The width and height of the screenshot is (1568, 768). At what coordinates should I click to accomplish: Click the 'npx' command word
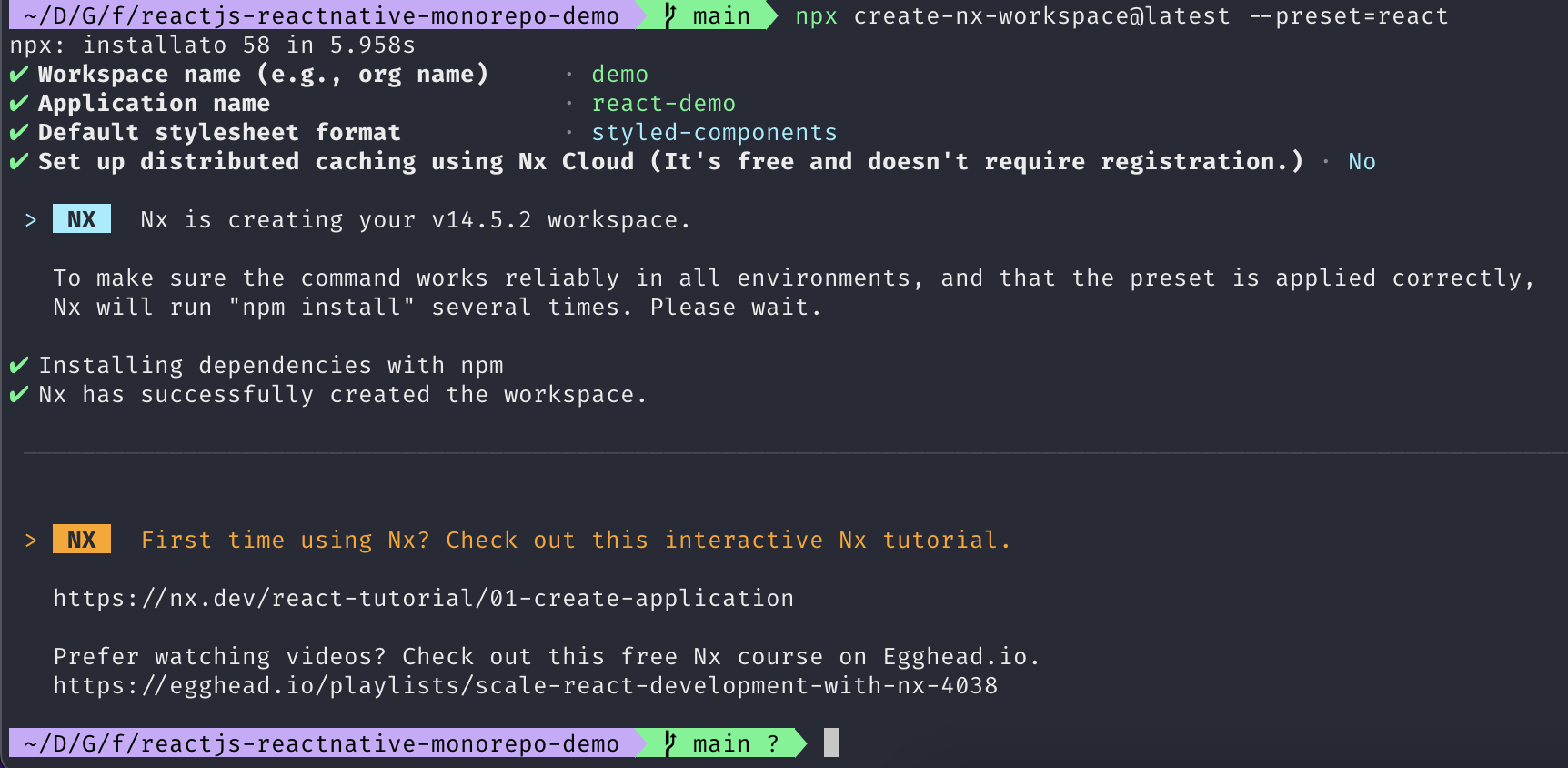click(817, 16)
